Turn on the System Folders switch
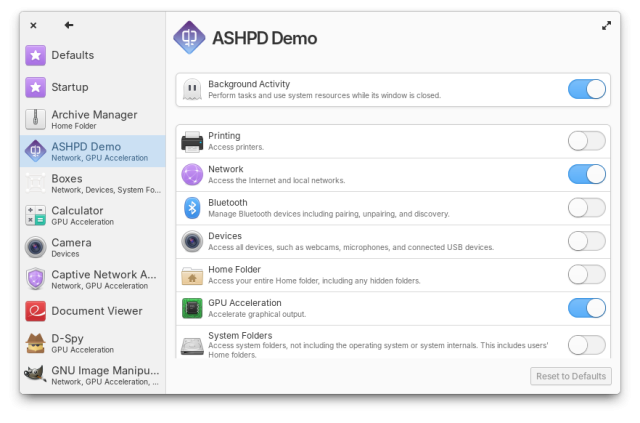 tap(587, 345)
